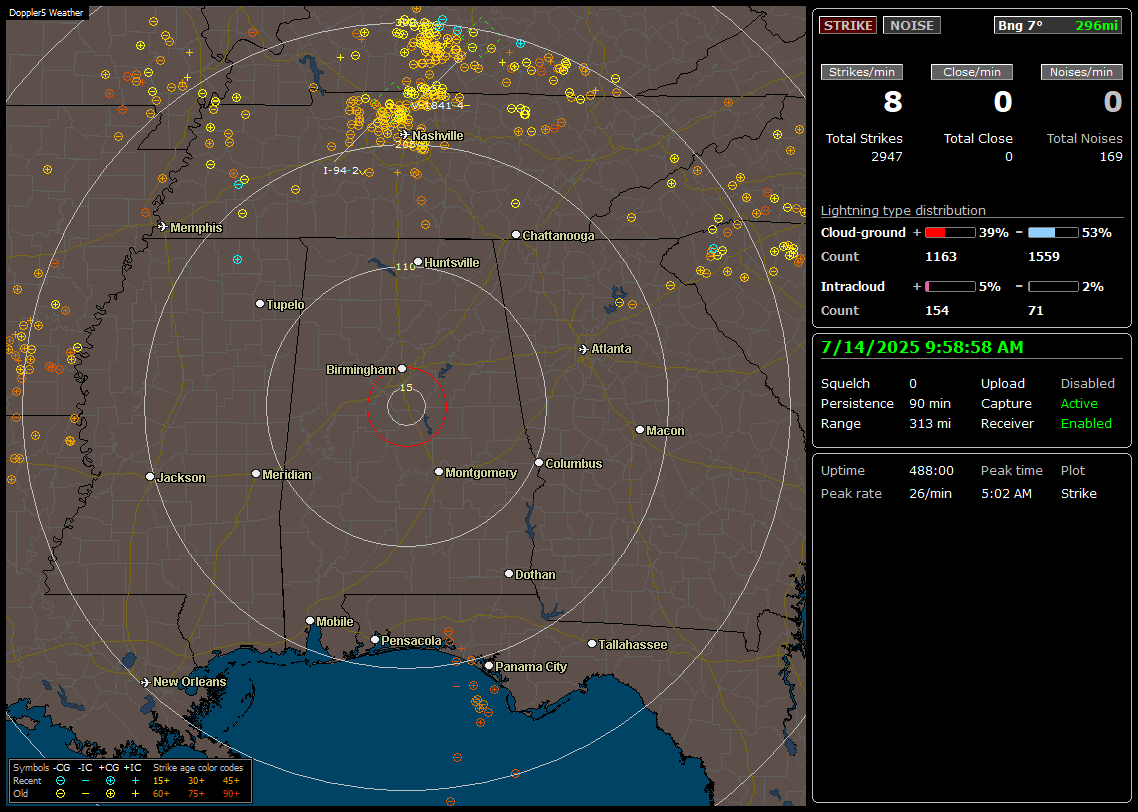
Task: Click the Recent -CG legend symbol
Action: (60, 781)
